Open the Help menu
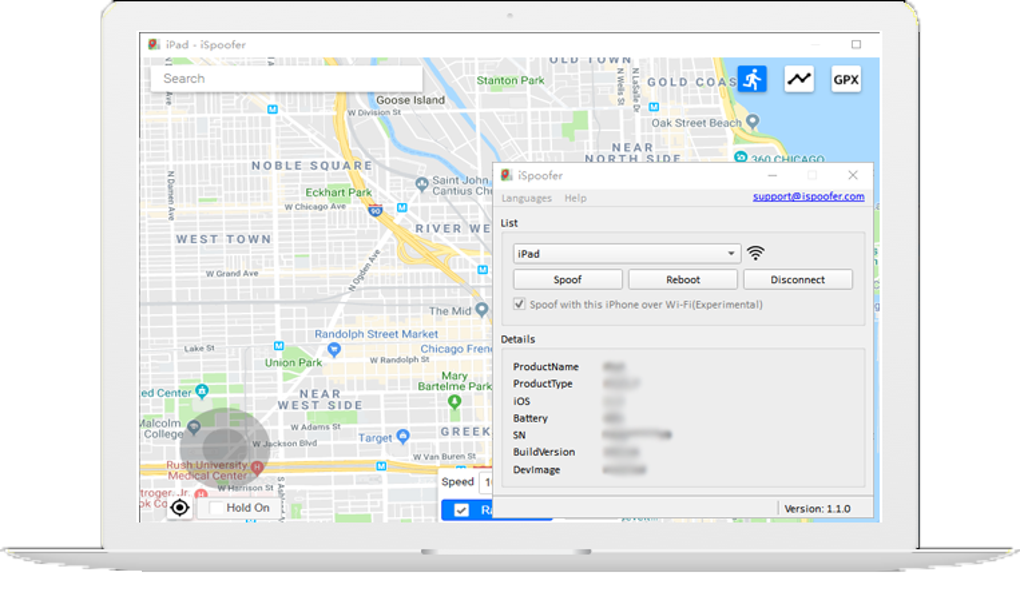 [575, 198]
